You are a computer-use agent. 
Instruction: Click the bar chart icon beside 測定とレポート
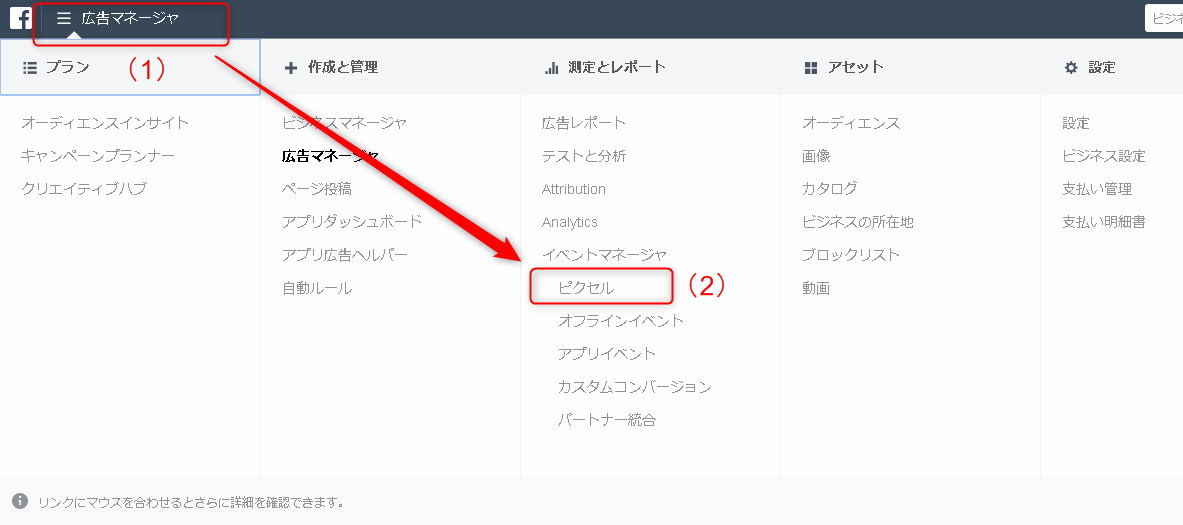tap(551, 68)
